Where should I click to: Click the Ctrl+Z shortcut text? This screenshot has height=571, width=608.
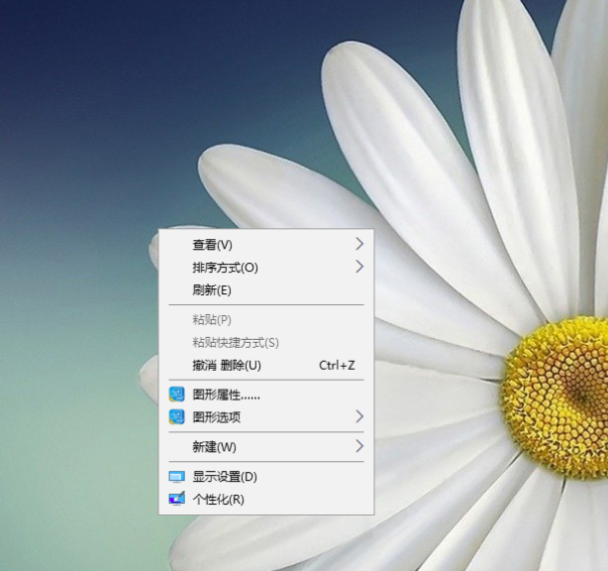(x=337, y=365)
